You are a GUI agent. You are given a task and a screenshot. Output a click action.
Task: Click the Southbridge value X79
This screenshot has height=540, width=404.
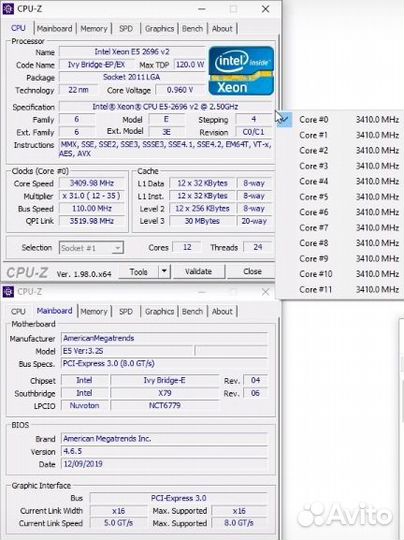165,393
